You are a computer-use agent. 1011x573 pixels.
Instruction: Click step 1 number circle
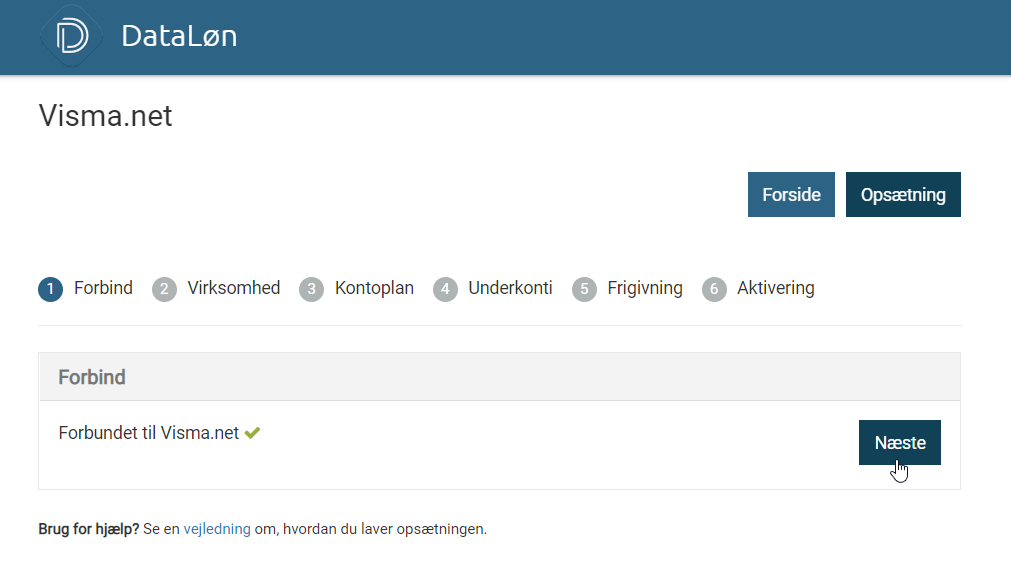click(51, 289)
